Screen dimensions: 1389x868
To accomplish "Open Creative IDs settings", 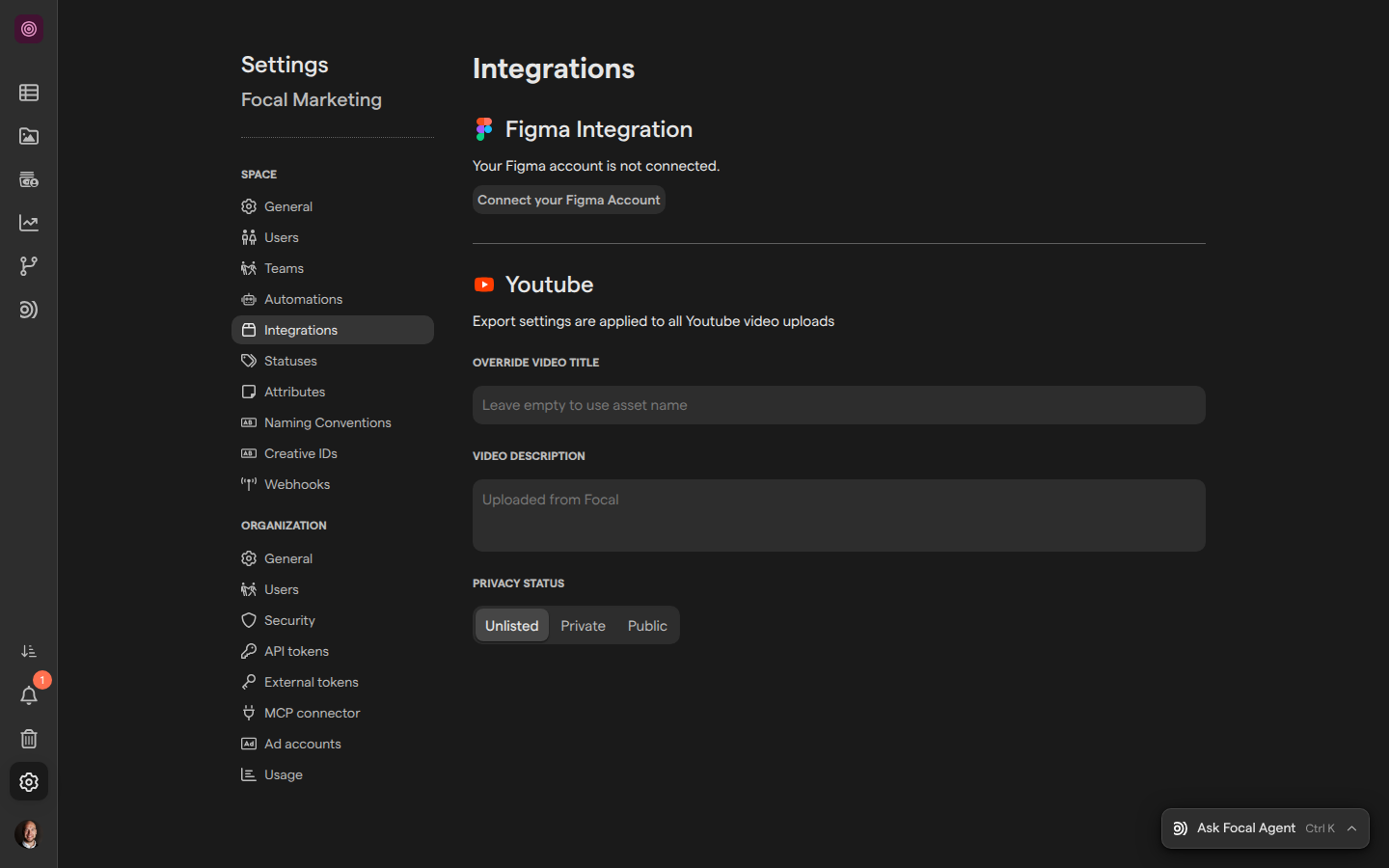I will tap(333, 453).
